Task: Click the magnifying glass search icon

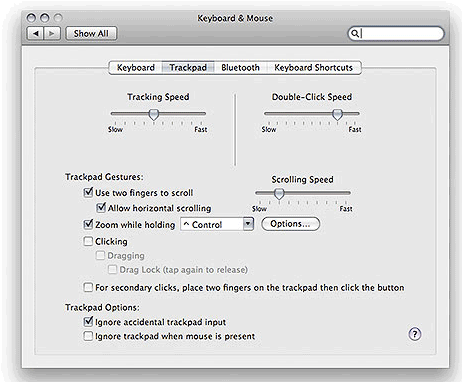Action: [355, 33]
